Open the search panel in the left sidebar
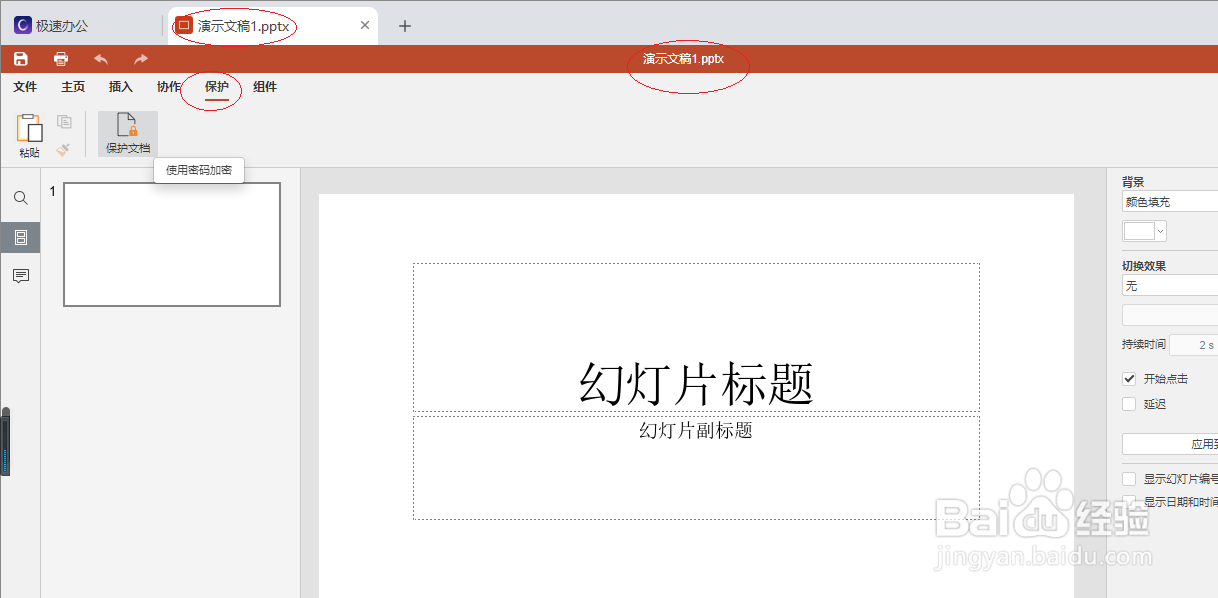Screen dimensions: 1218x598 (x=20, y=198)
